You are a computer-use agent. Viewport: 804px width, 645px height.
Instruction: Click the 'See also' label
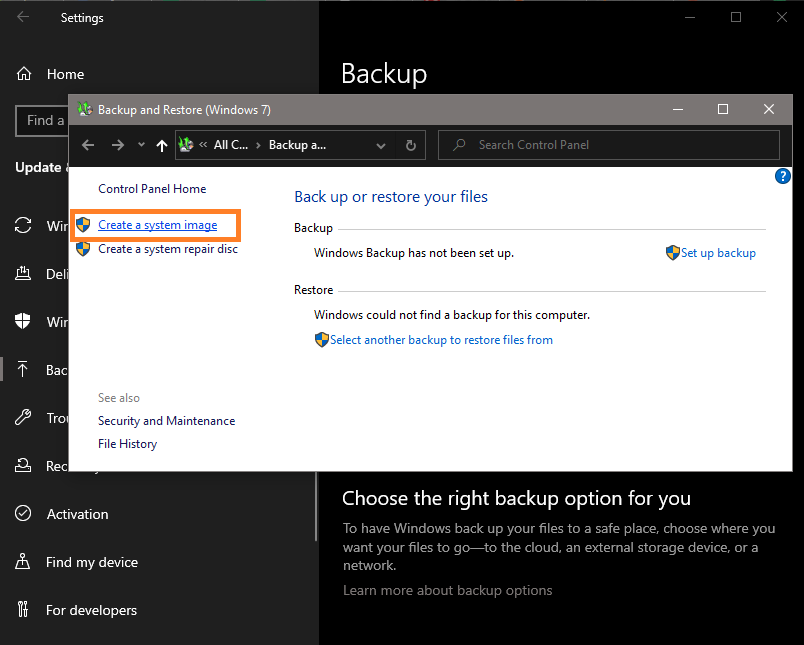pos(119,398)
